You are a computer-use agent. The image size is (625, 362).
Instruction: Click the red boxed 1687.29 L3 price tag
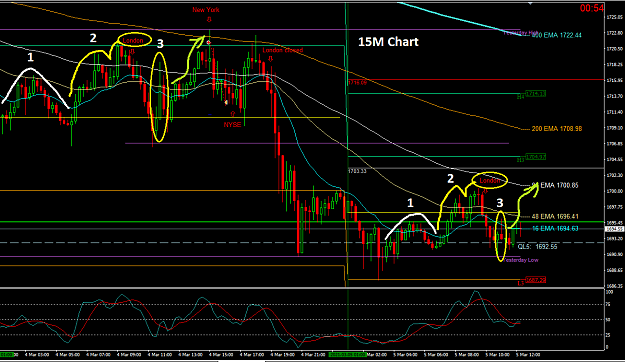pos(536,280)
